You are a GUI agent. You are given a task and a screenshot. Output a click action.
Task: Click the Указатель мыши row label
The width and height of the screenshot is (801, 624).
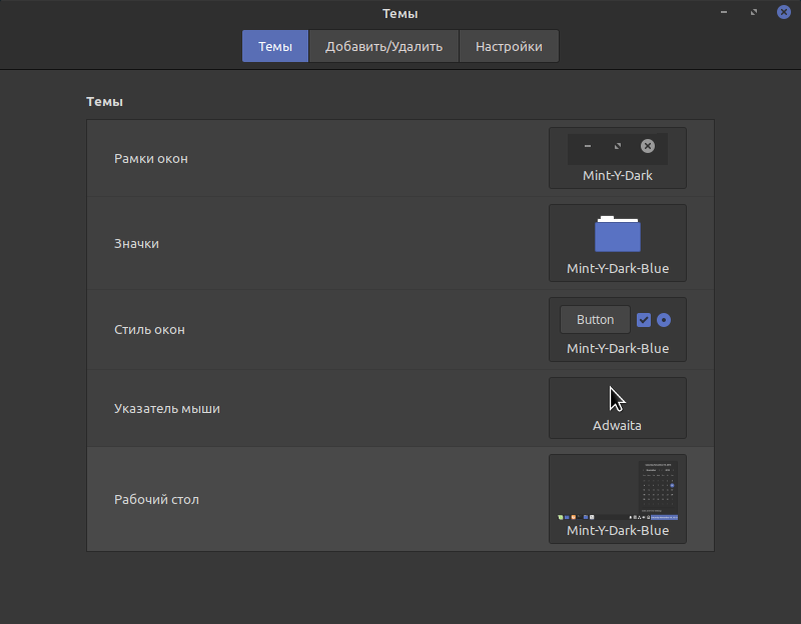click(x=167, y=409)
